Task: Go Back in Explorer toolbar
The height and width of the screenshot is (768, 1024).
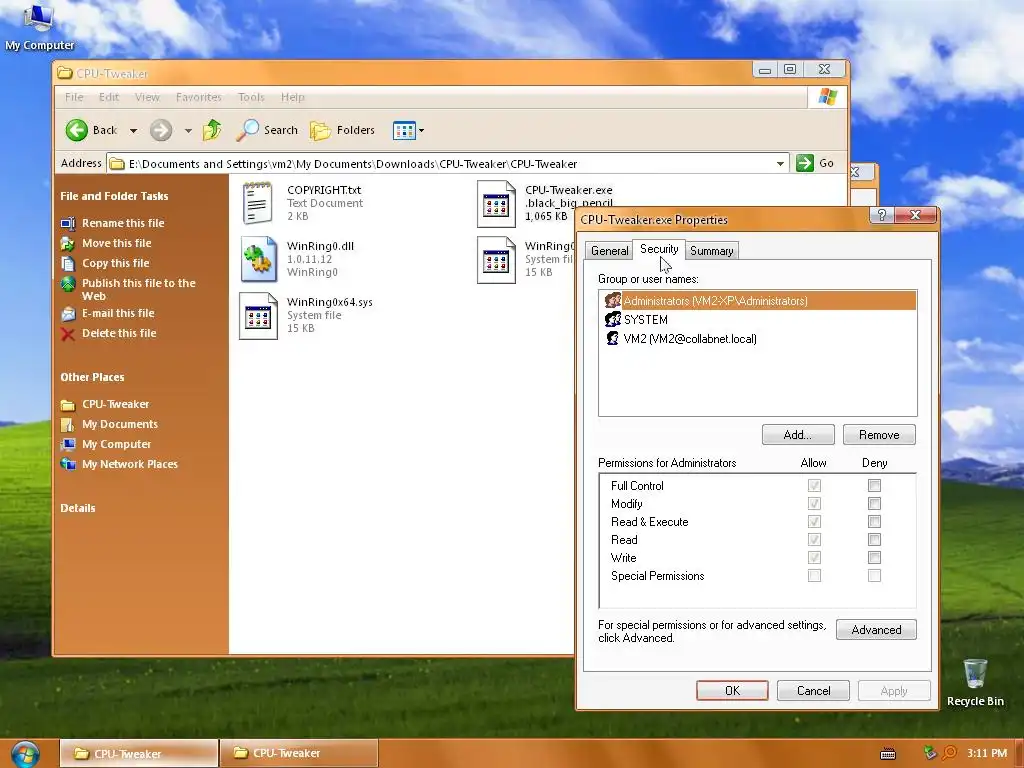Action: (91, 130)
